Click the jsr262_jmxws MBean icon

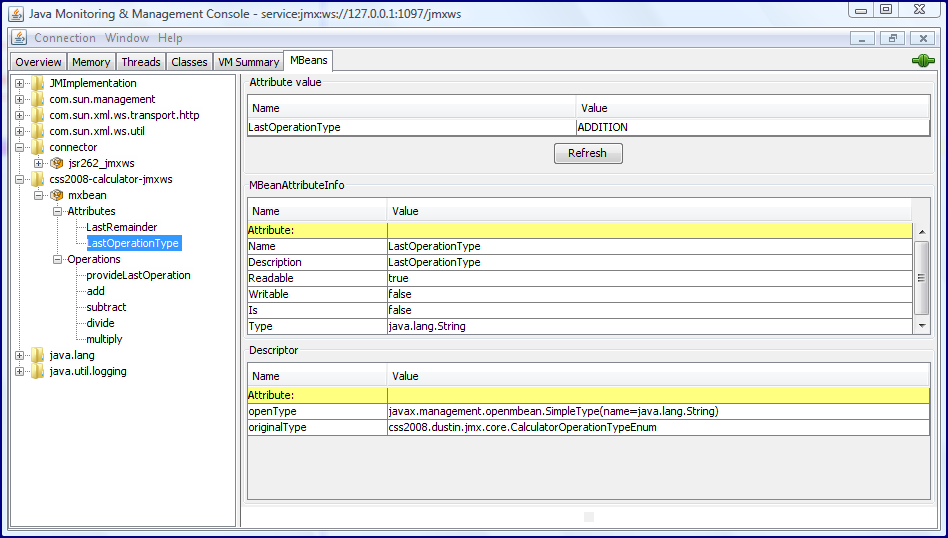[x=57, y=163]
